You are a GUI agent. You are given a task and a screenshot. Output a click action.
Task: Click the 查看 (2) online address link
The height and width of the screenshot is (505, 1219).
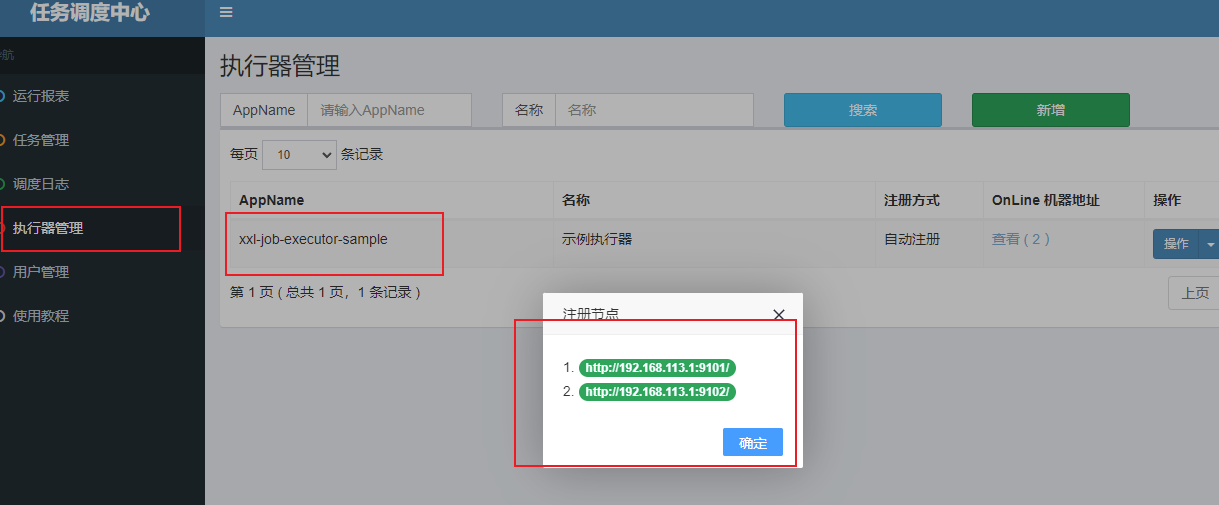click(x=1020, y=240)
